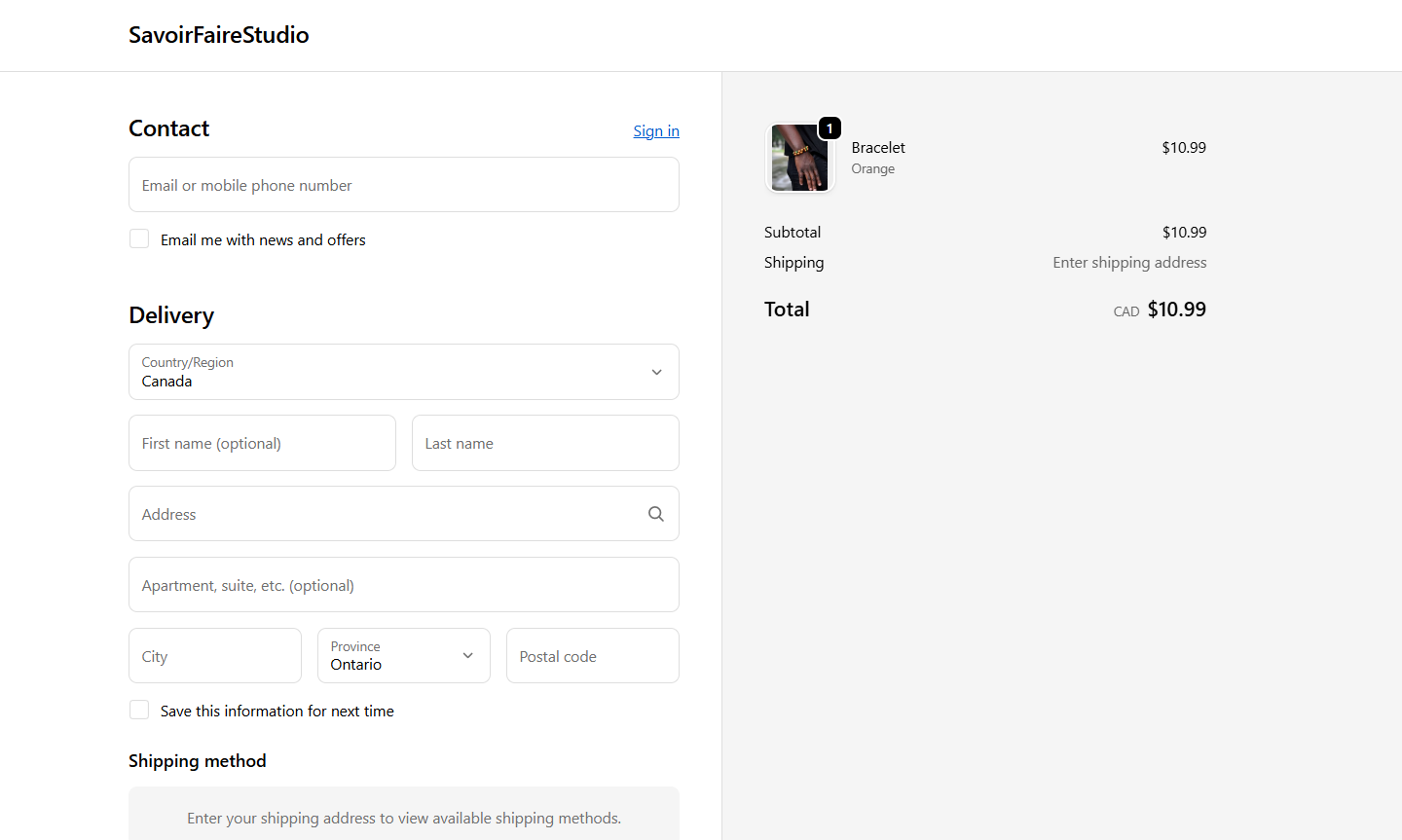Click the address search magnifier icon
The image size is (1402, 840).
click(656, 514)
